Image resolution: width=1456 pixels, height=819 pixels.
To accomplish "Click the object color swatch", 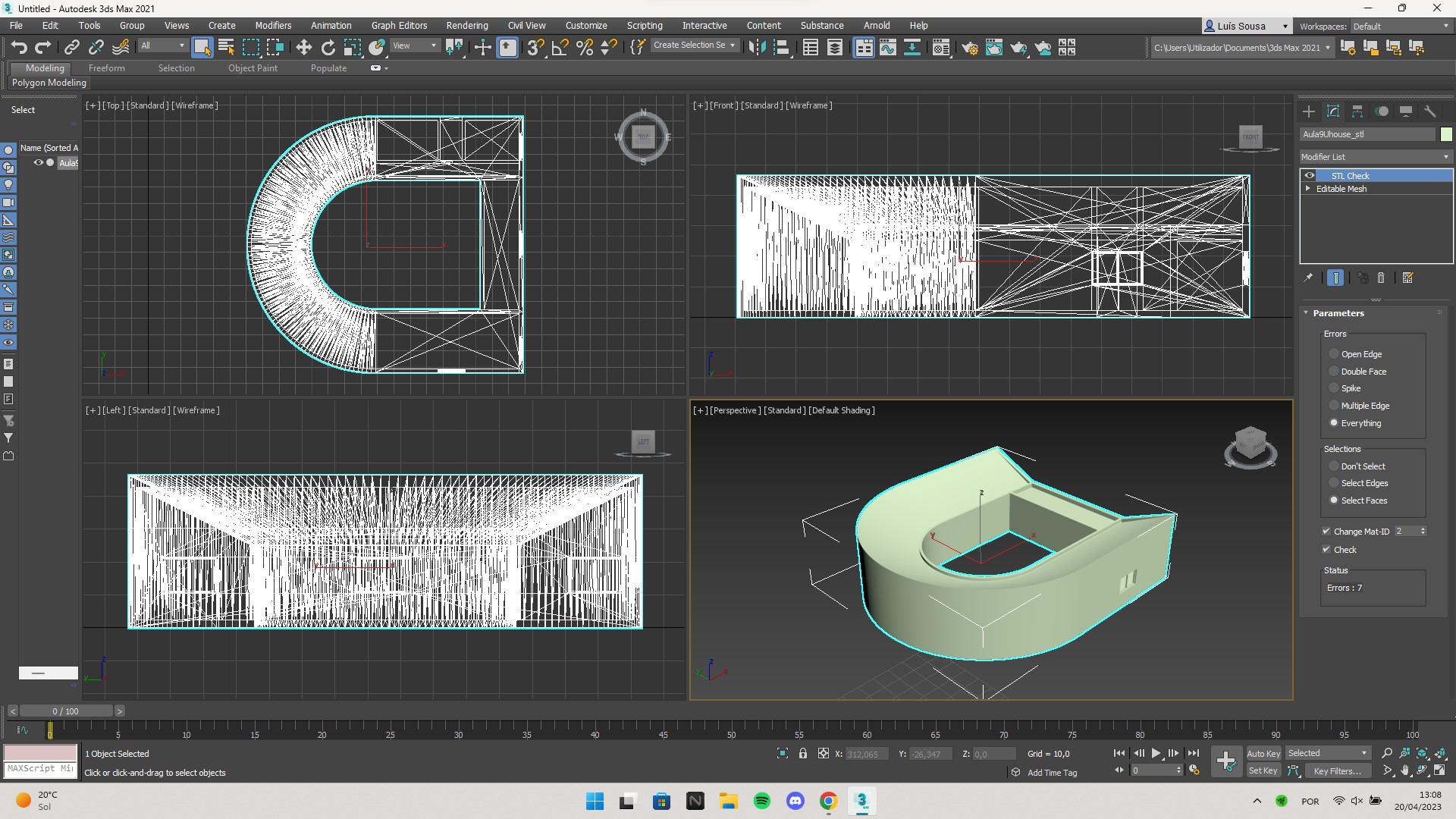I will [1446, 134].
